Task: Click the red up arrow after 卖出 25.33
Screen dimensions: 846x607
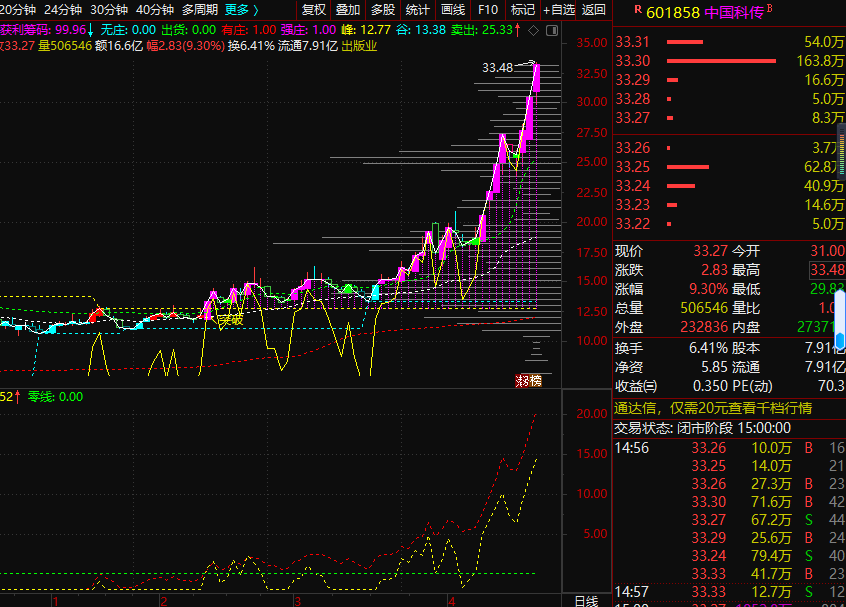Action: [x=516, y=29]
